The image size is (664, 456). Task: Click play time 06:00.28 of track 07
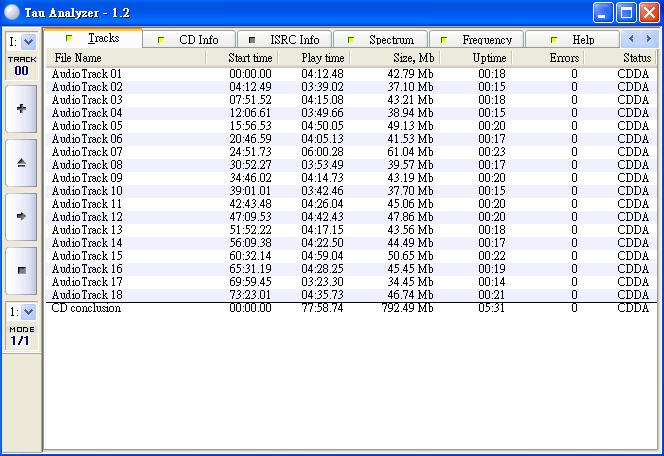point(322,152)
